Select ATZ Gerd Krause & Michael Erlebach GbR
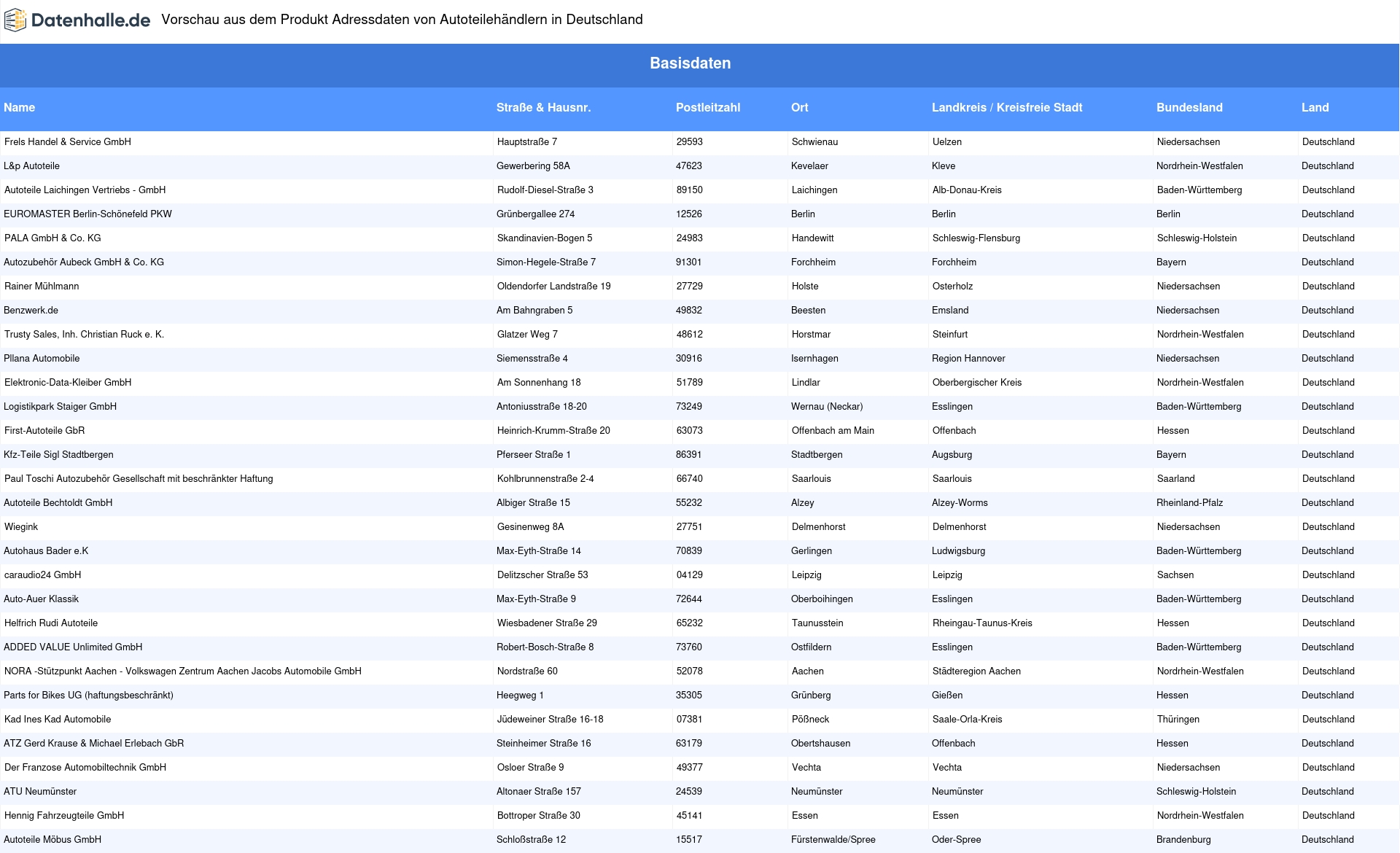Screen dimensions: 1400x853 [94, 744]
